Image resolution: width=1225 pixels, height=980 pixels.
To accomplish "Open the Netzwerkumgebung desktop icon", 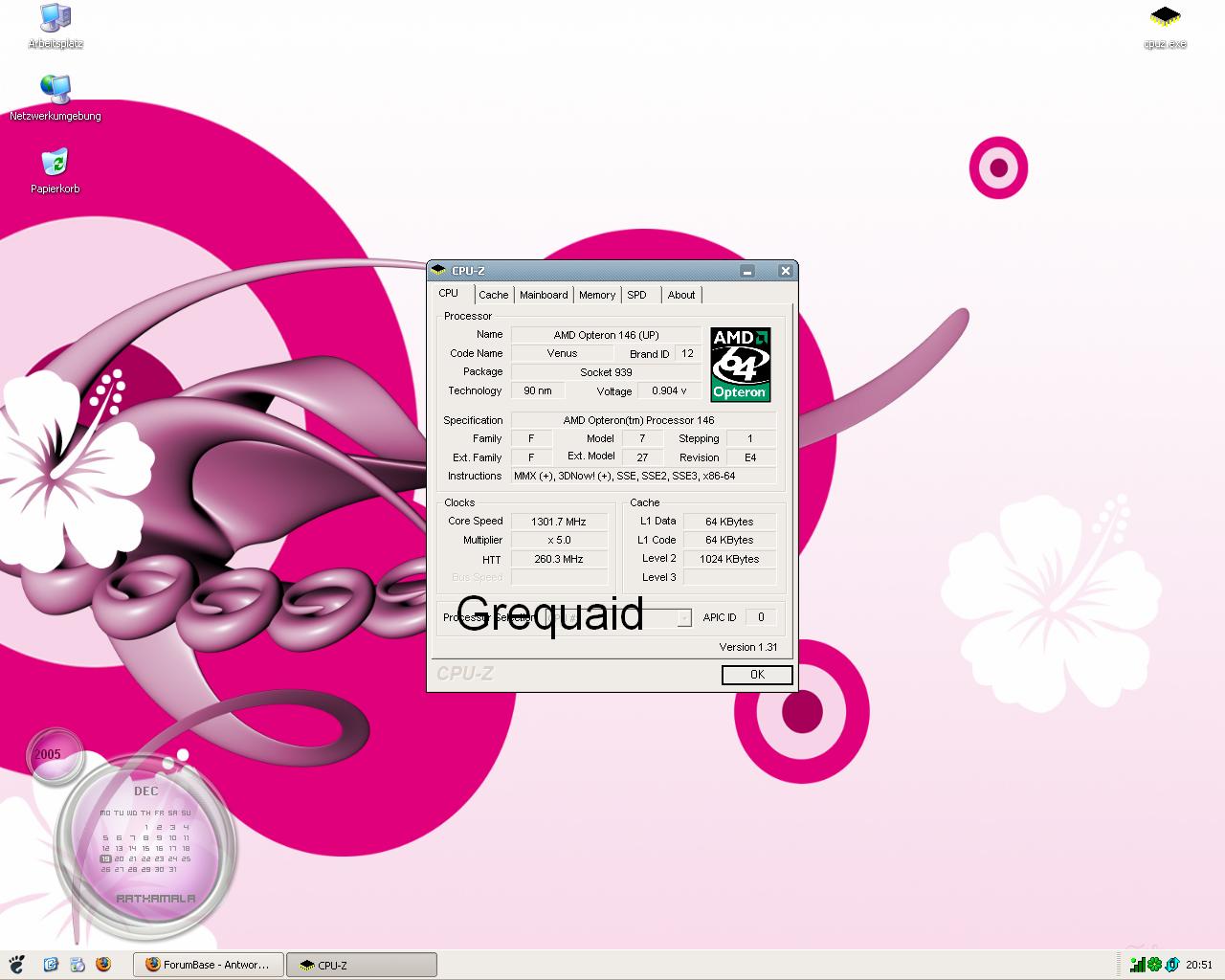I will tap(56, 99).
